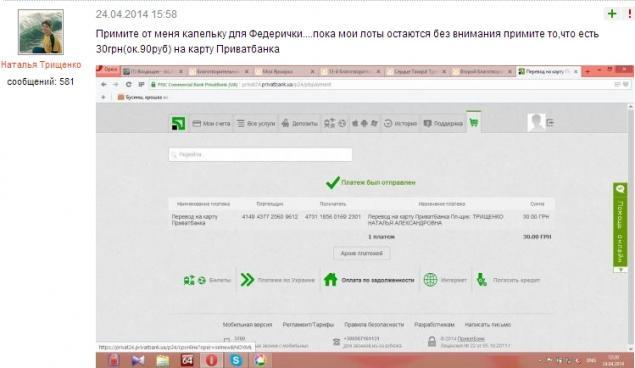This screenshot has height=368, width=635.
Task: Click the logout icon beside profile picture
Action: click(550, 122)
